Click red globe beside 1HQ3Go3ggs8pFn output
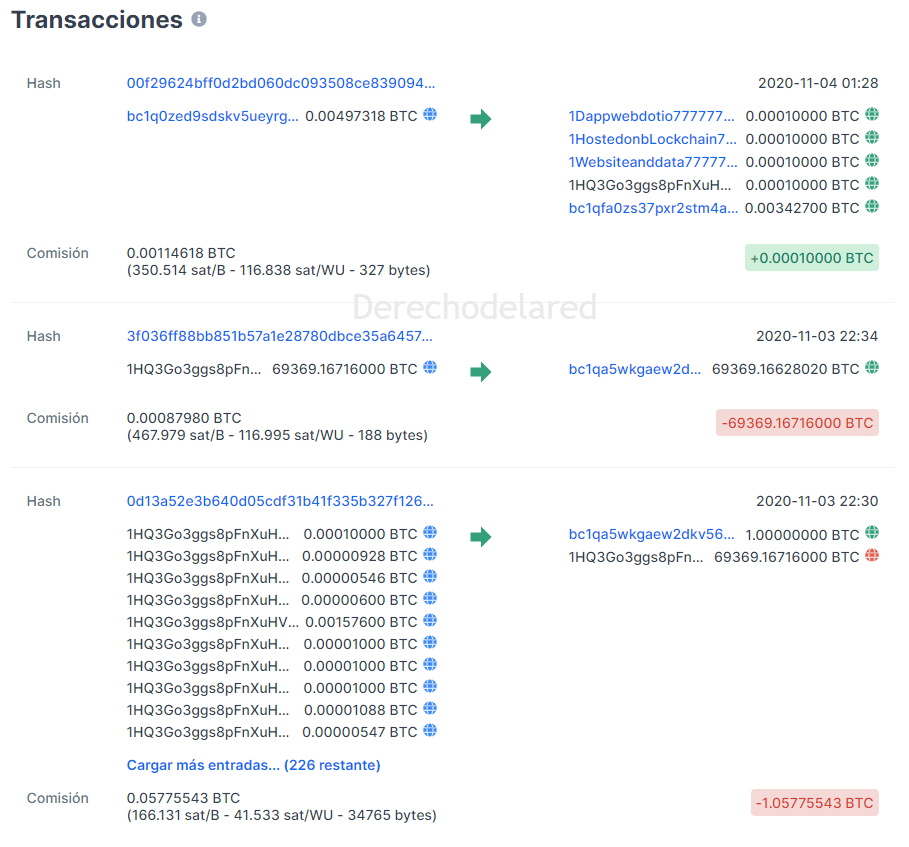The image size is (909, 847). coord(872,556)
